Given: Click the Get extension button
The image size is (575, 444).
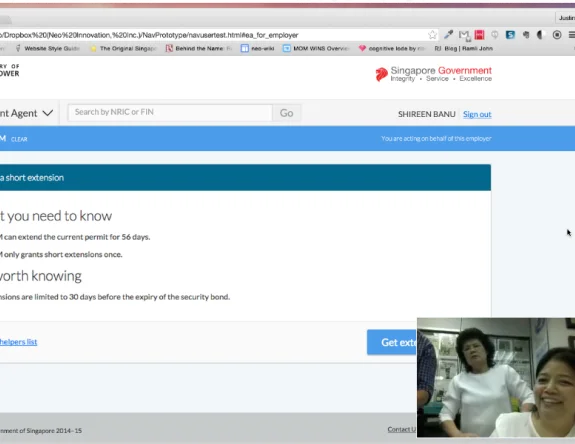Looking at the screenshot, I should pyautogui.click(x=392, y=342).
